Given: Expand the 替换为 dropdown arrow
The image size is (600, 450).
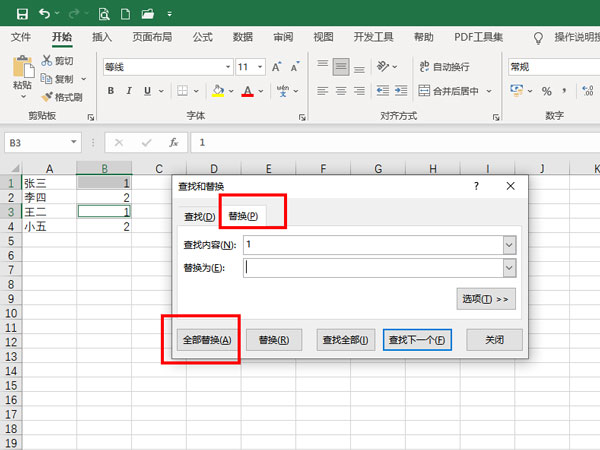Looking at the screenshot, I should [x=509, y=268].
